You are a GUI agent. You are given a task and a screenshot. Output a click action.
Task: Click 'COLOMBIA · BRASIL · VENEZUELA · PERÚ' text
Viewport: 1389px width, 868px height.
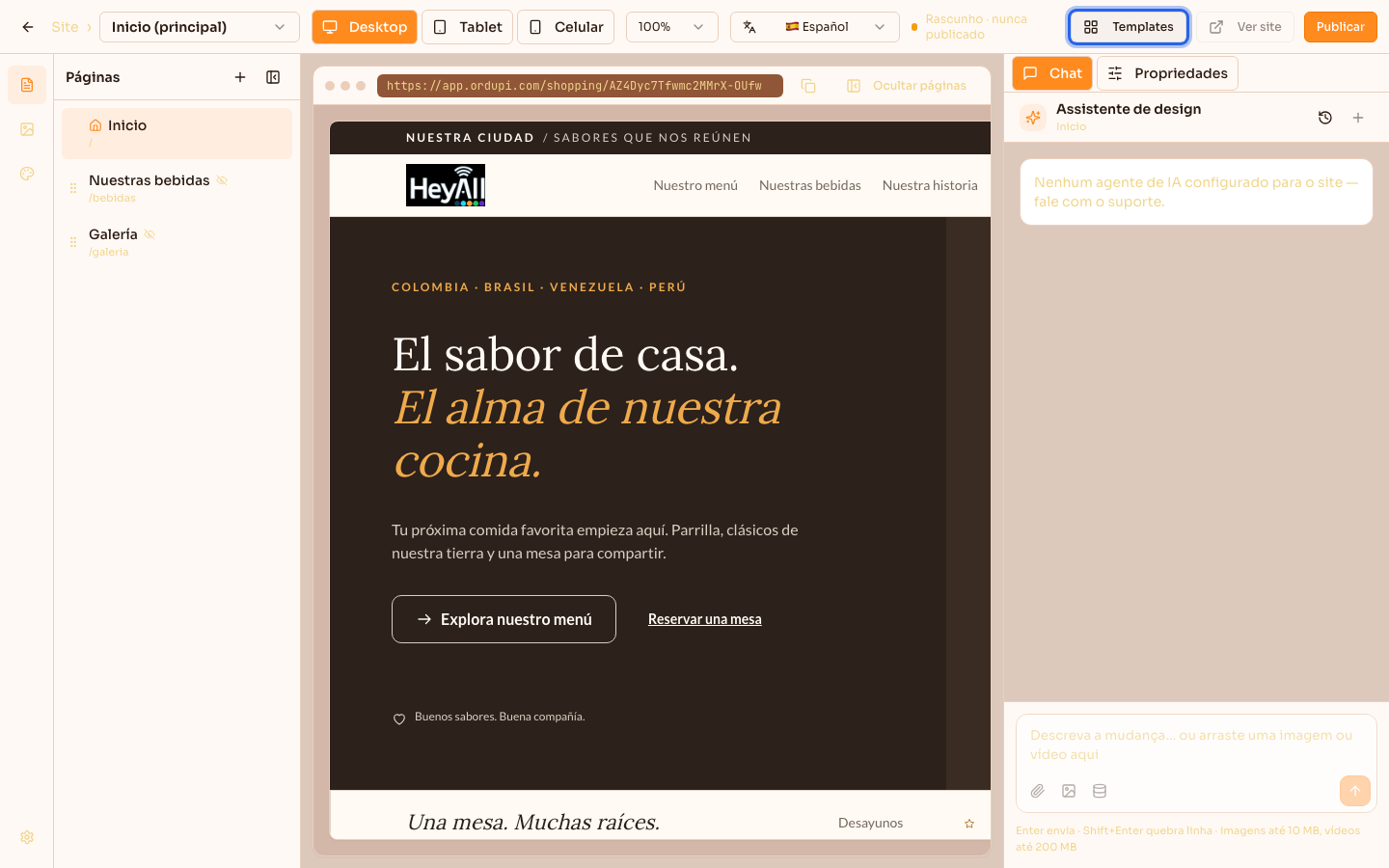click(539, 287)
